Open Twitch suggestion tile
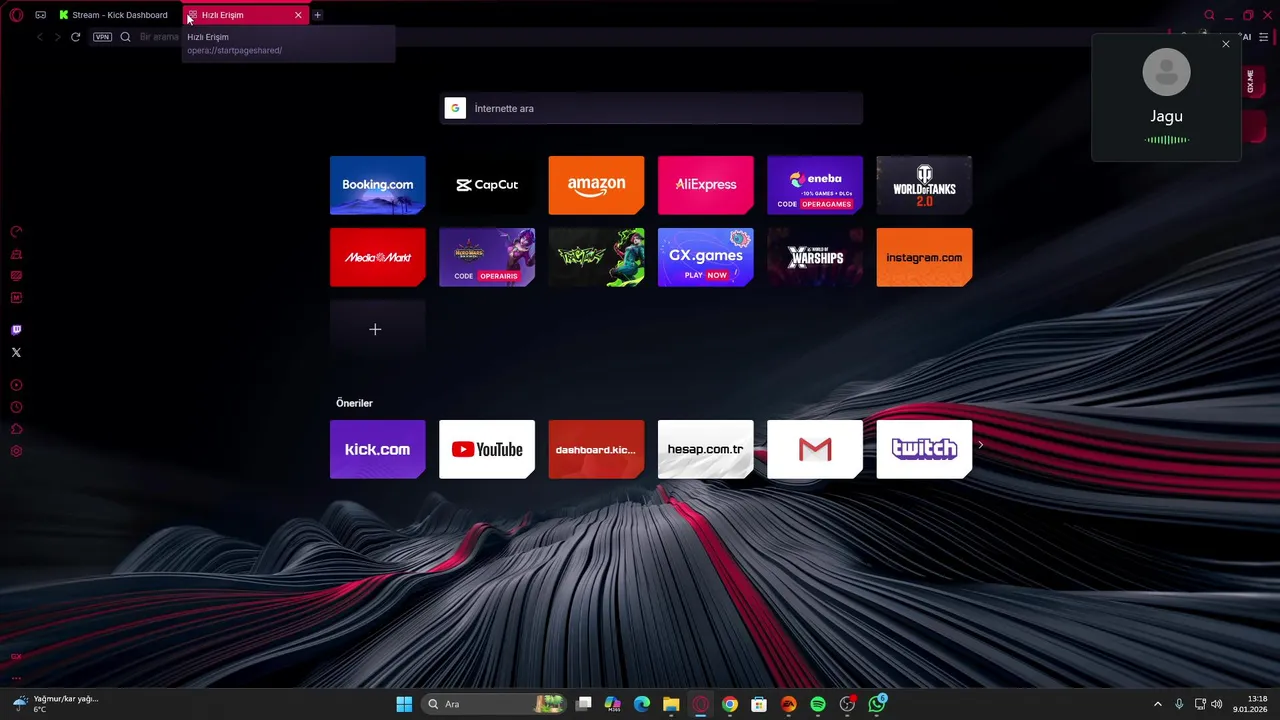Image resolution: width=1280 pixels, height=720 pixels. point(924,449)
